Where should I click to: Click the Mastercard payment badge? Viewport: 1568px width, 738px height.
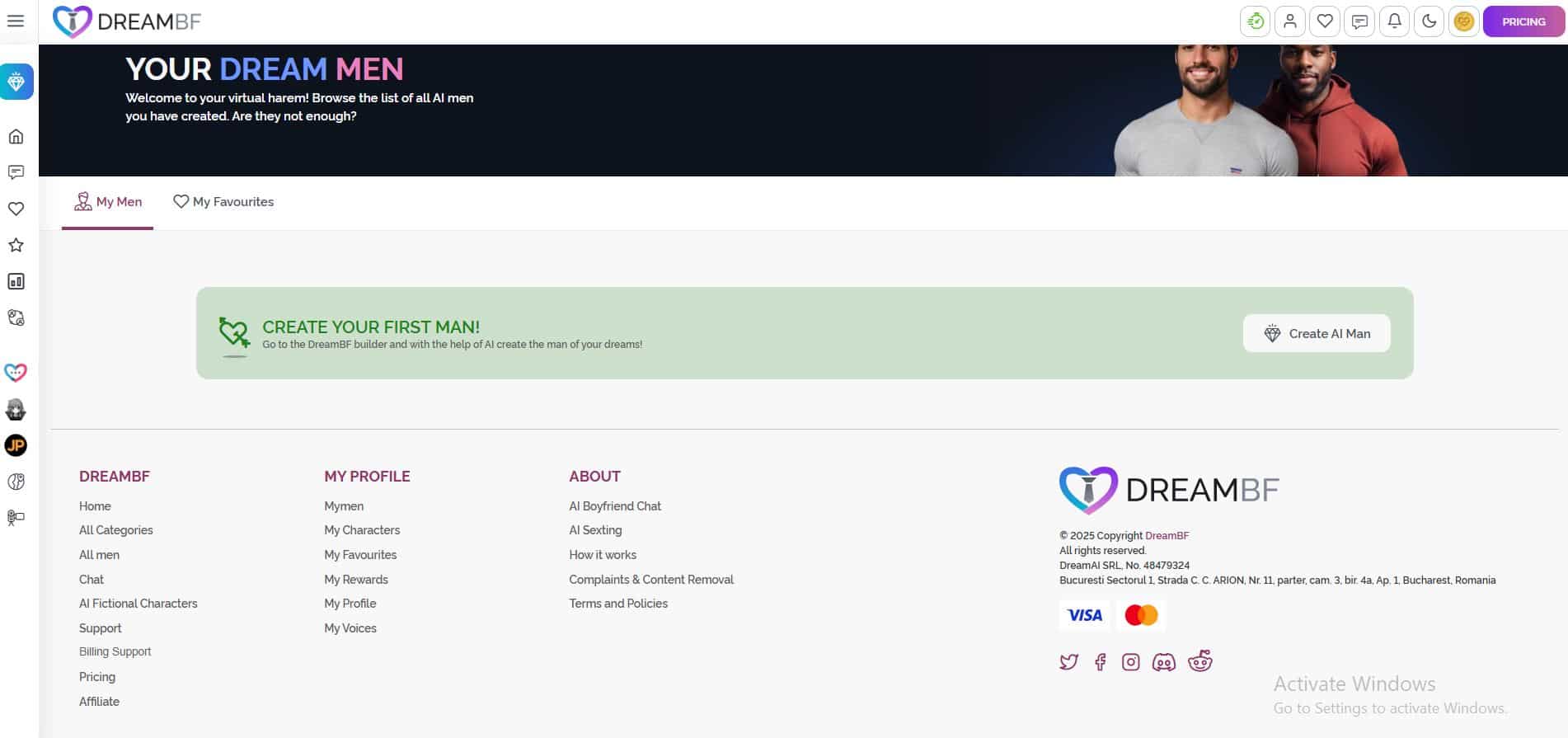[x=1141, y=615]
